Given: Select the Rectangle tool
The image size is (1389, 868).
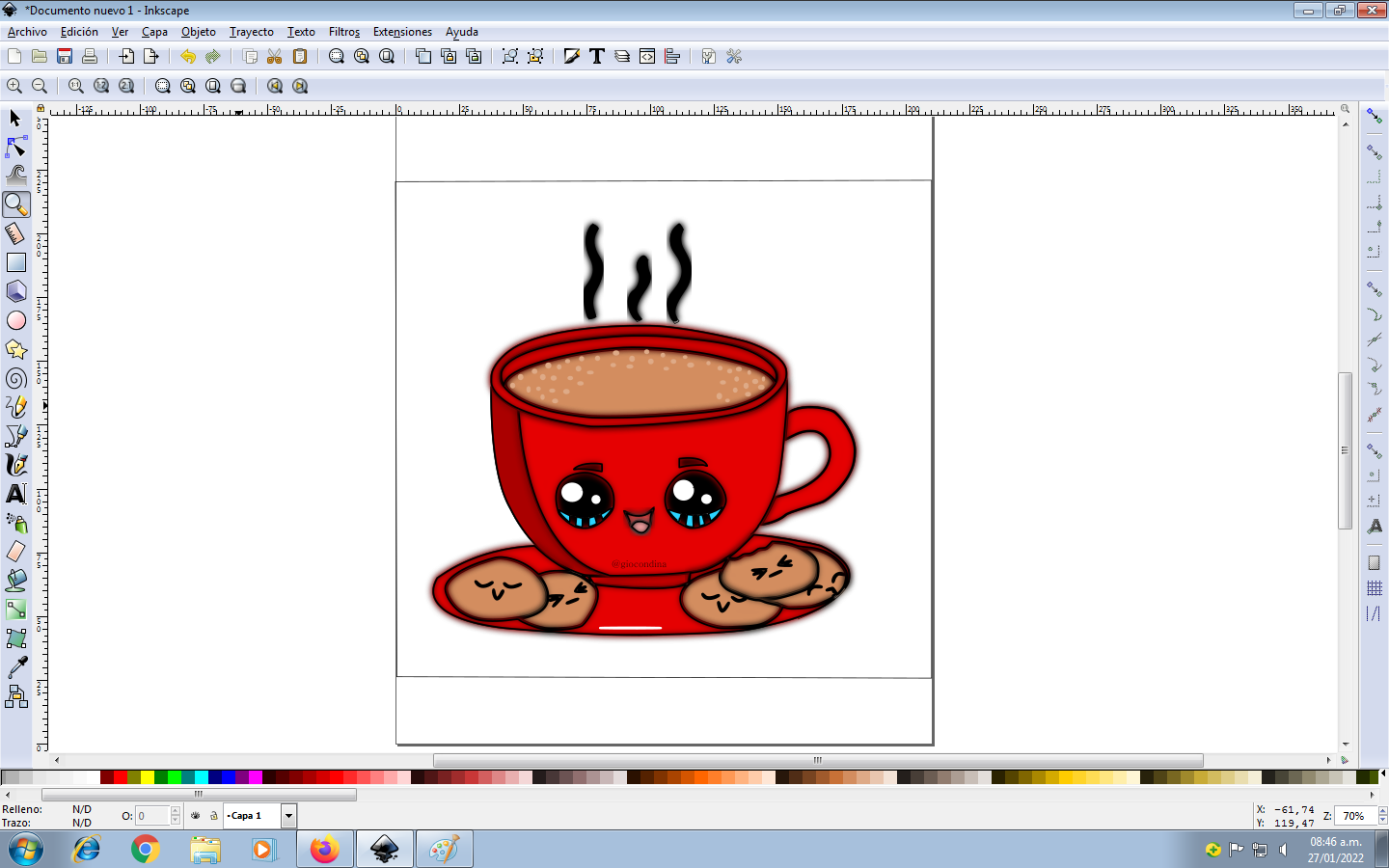Looking at the screenshot, I should pos(15,262).
